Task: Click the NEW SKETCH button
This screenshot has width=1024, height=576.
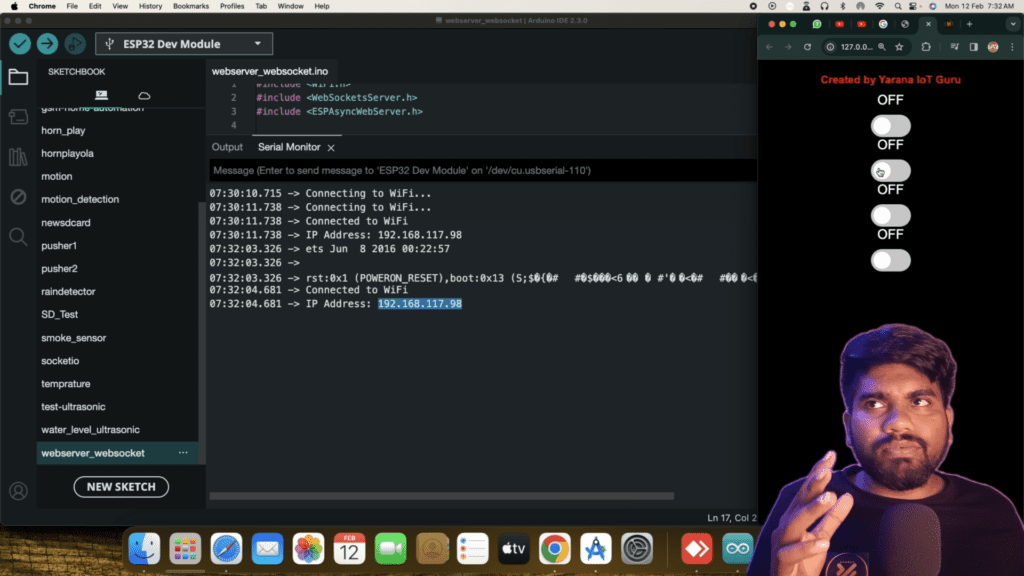Action: tap(121, 487)
